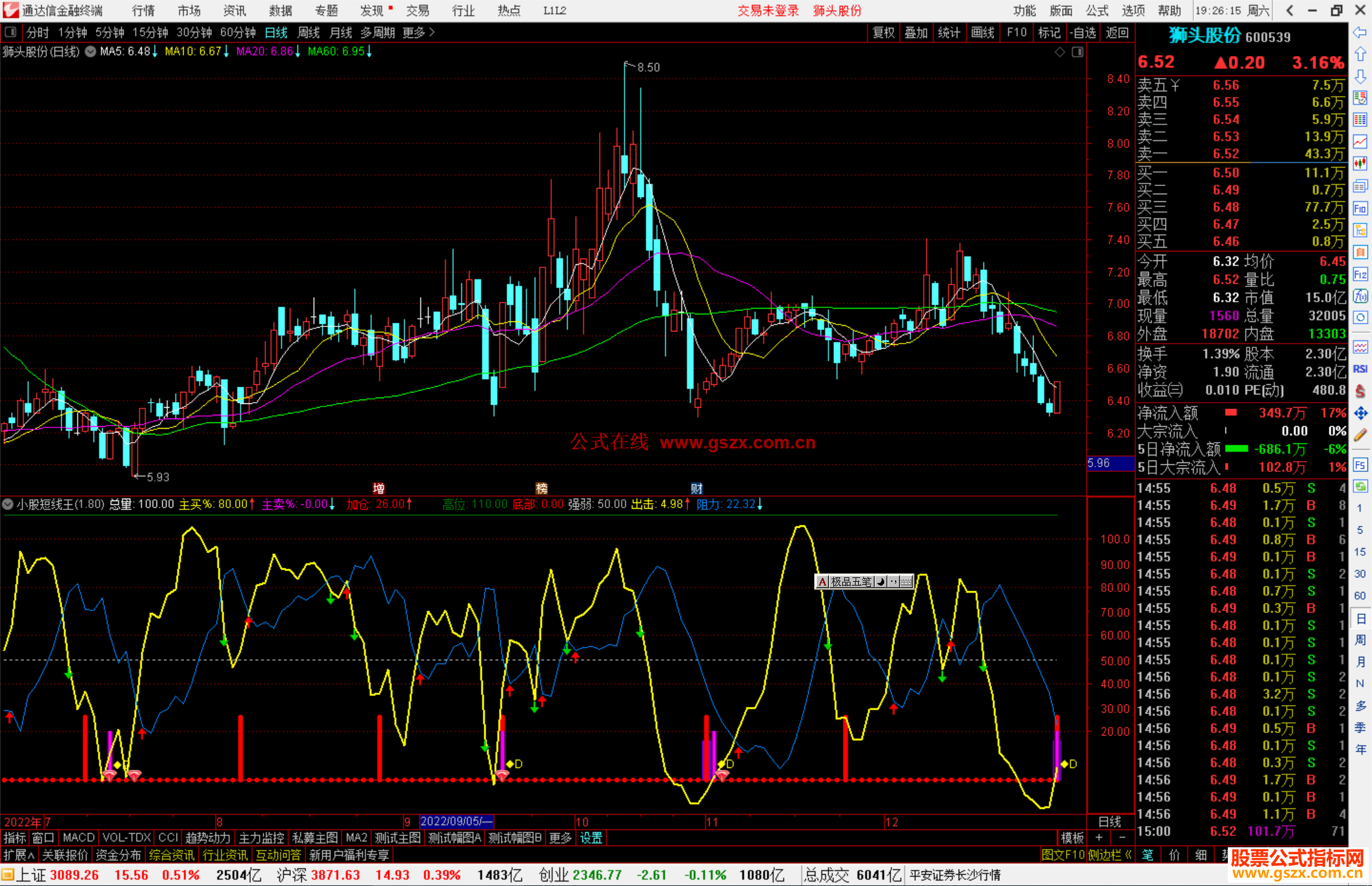Click the RSI indicator sidebar icon
This screenshot has height=886, width=1372.
point(1360,369)
